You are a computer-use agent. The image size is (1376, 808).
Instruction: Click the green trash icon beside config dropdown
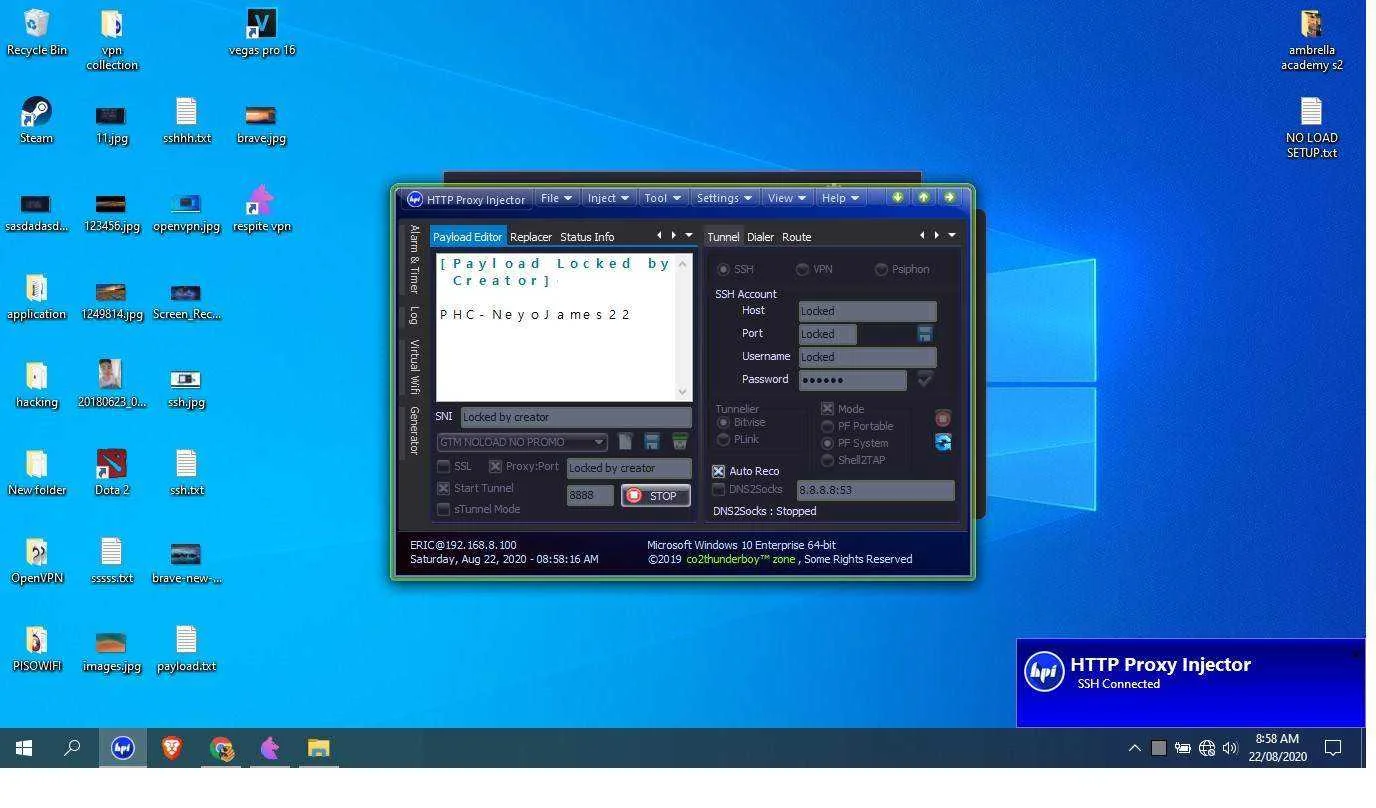[680, 441]
